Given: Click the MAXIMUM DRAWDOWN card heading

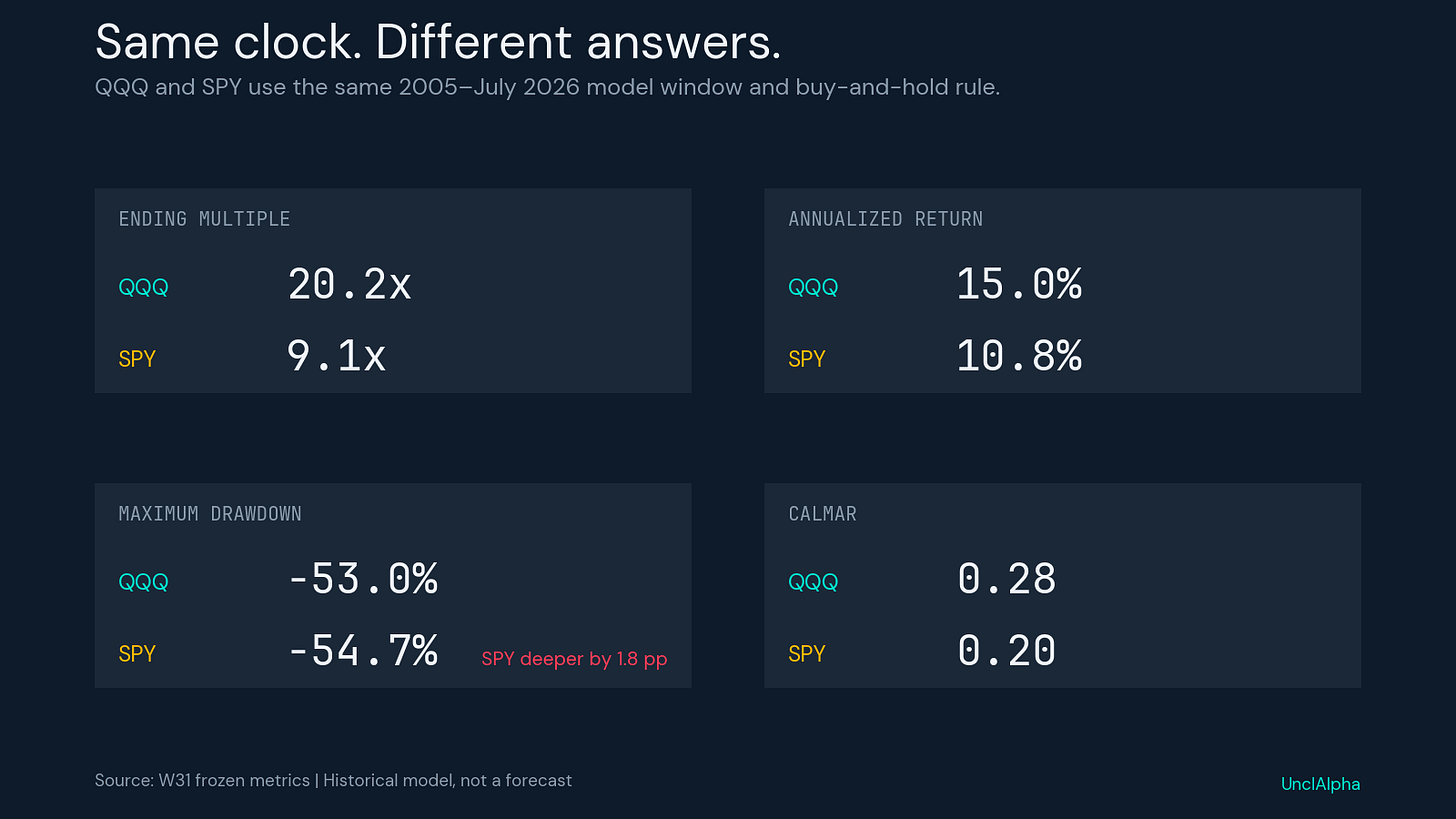Looking at the screenshot, I should pyautogui.click(x=210, y=514).
